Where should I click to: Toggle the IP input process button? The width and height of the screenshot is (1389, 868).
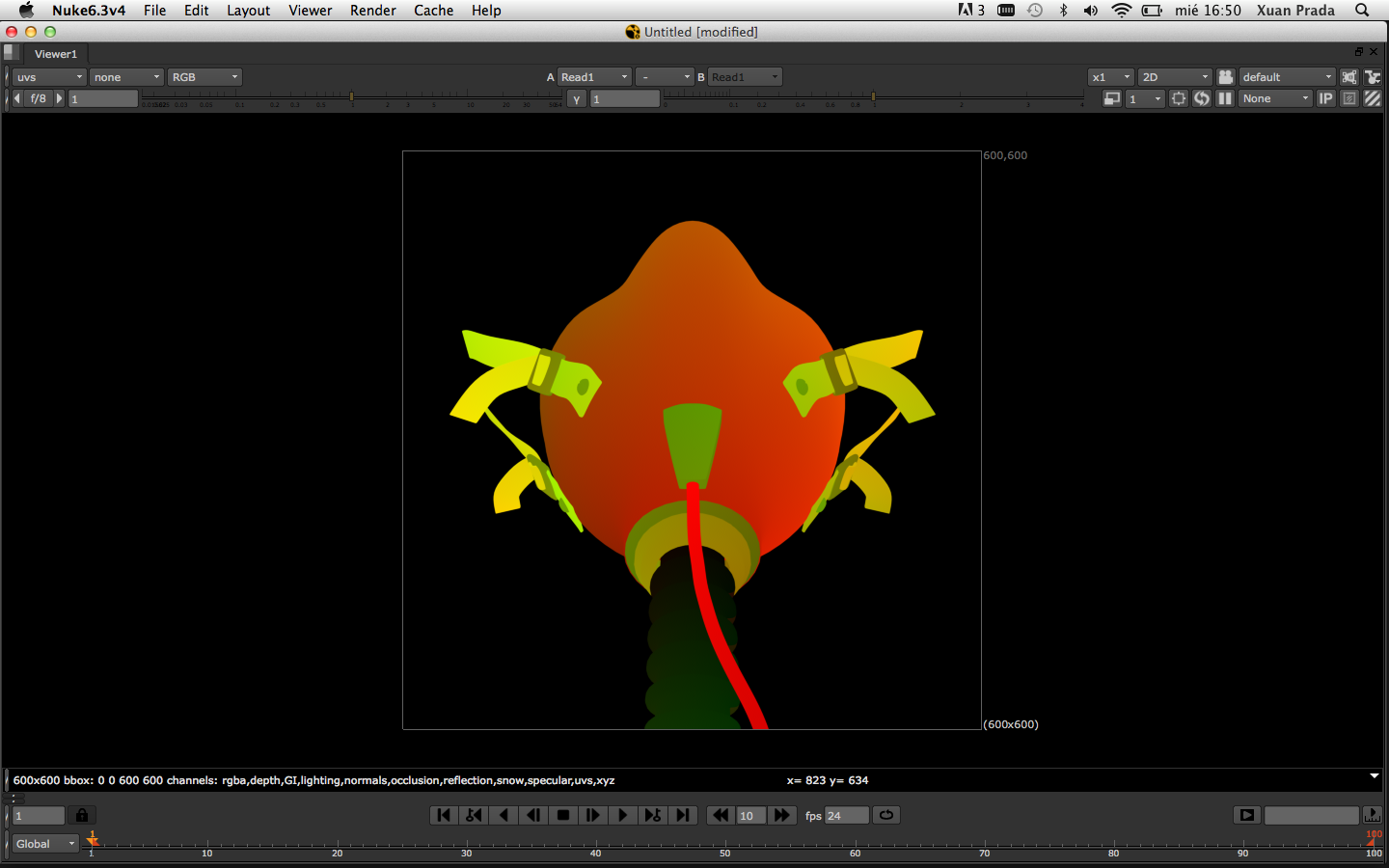1326,98
